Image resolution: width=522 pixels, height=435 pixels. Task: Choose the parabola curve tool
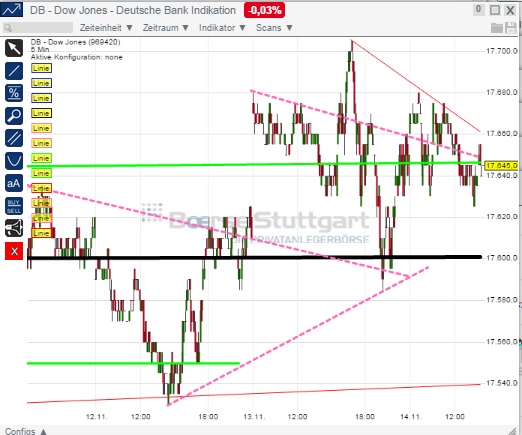(x=14, y=161)
